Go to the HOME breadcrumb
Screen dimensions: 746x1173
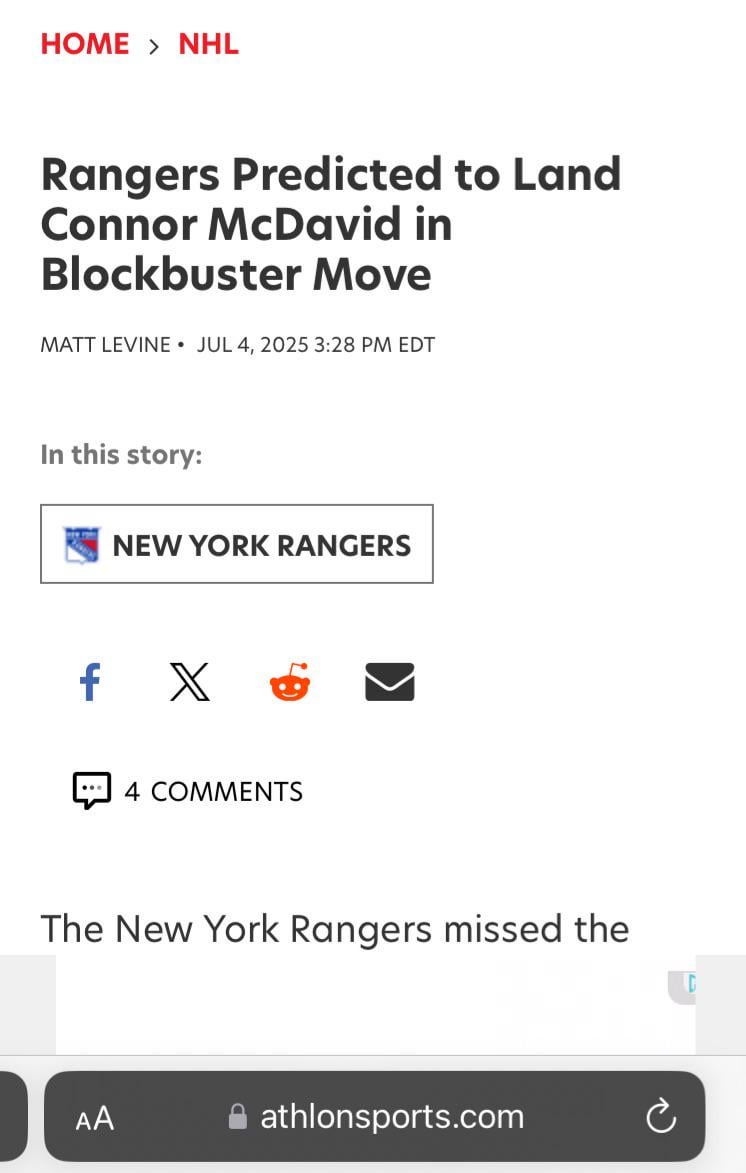pyautogui.click(x=85, y=44)
